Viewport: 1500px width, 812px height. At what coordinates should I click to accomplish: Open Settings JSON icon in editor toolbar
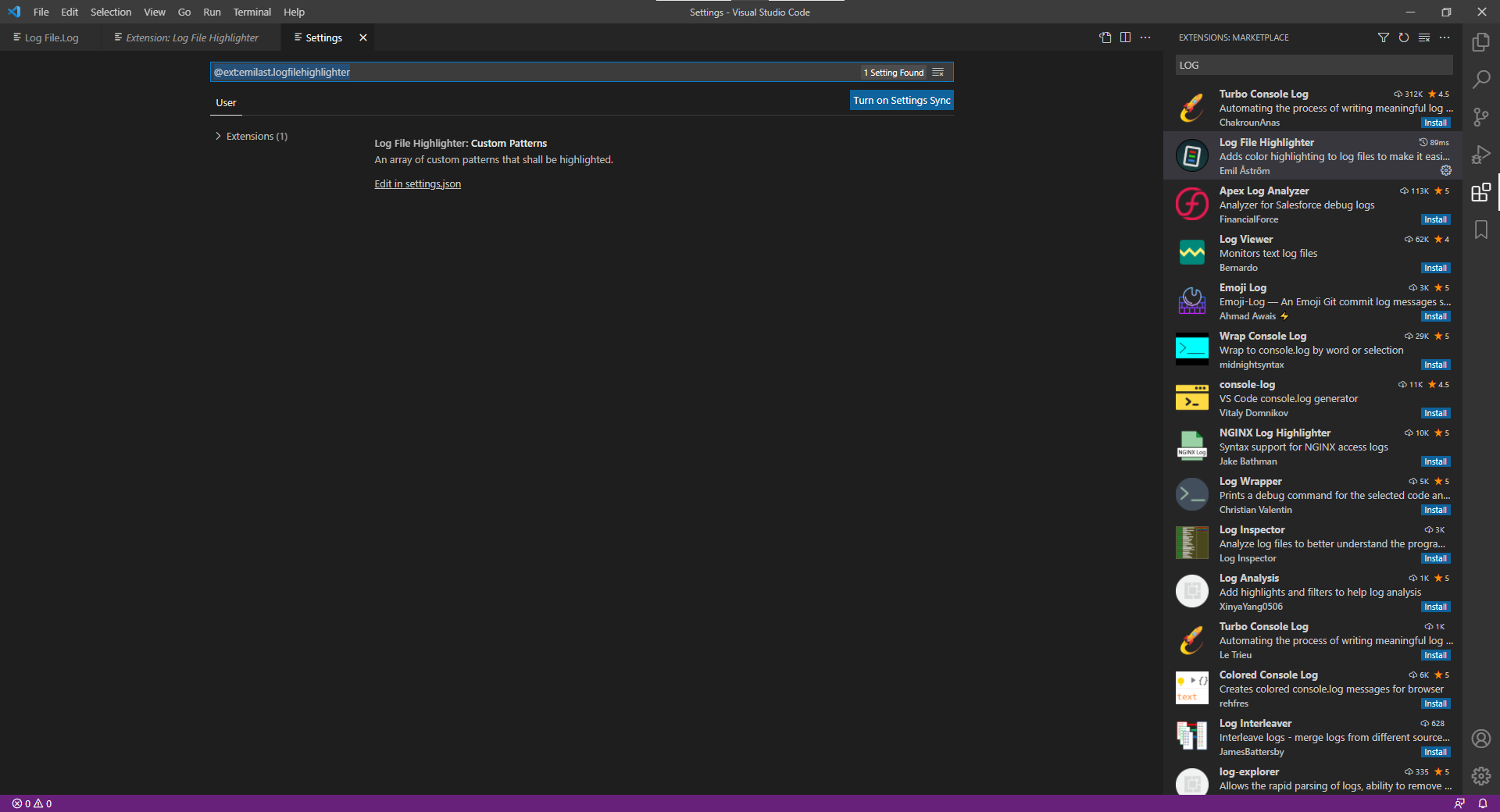point(1105,37)
